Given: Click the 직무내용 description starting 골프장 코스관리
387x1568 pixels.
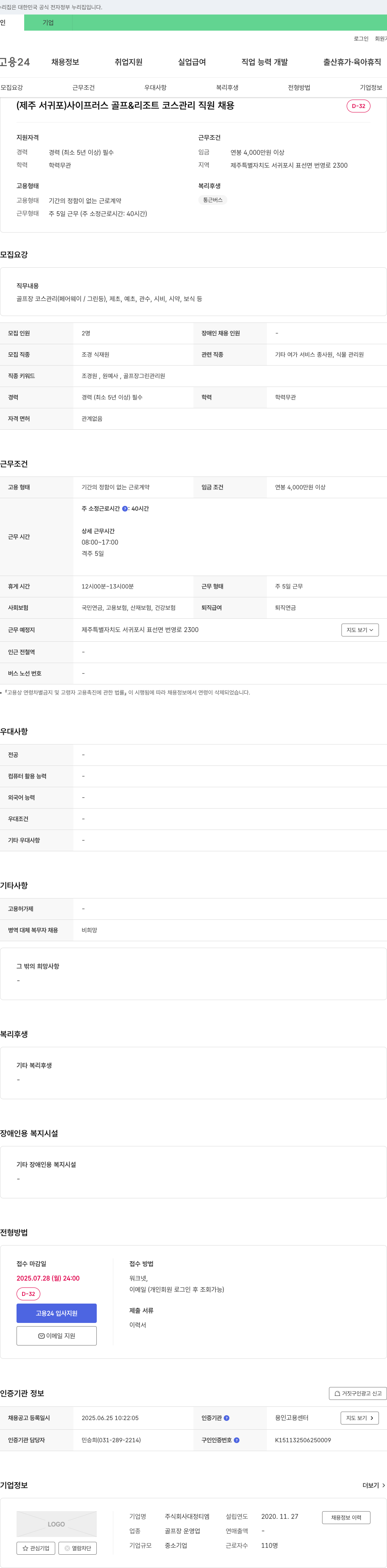Looking at the screenshot, I should tap(110, 299).
